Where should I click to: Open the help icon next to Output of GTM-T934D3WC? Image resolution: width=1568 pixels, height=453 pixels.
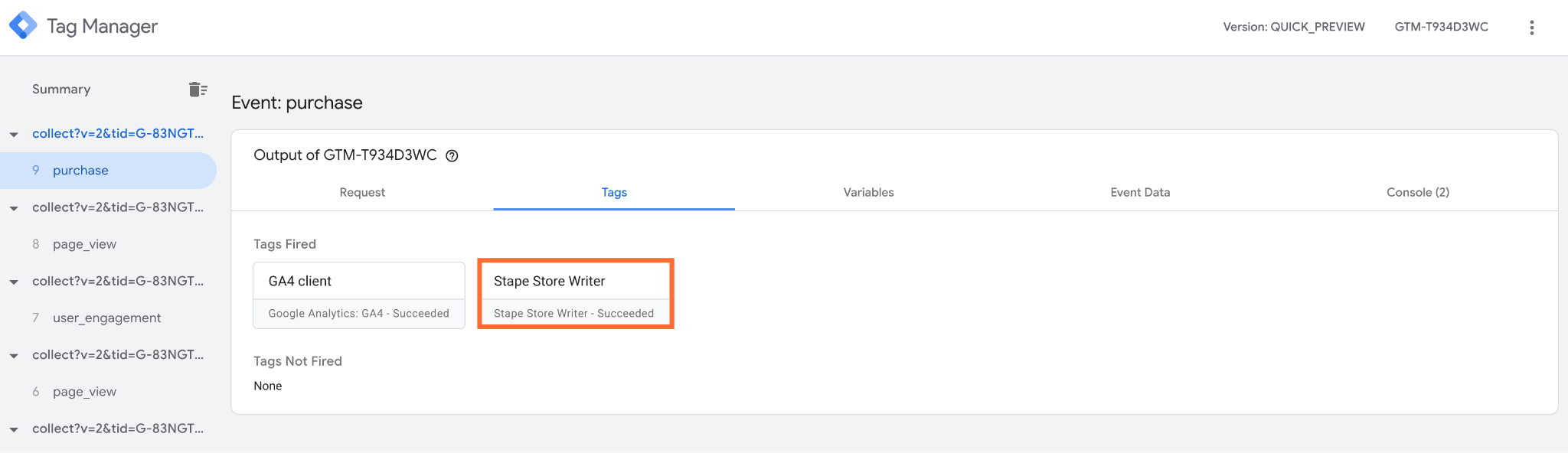click(452, 156)
